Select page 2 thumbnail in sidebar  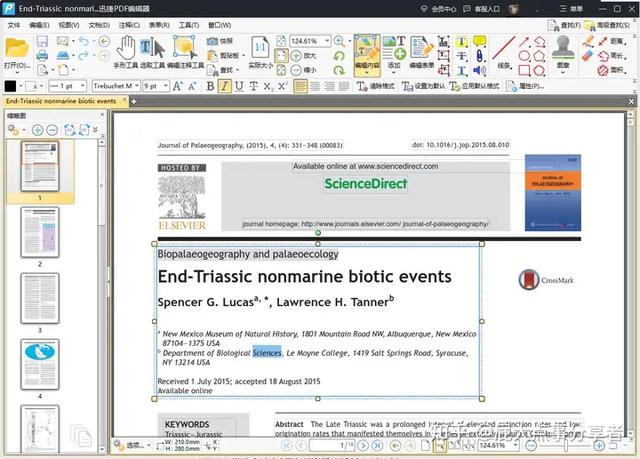pyautogui.click(x=40, y=232)
